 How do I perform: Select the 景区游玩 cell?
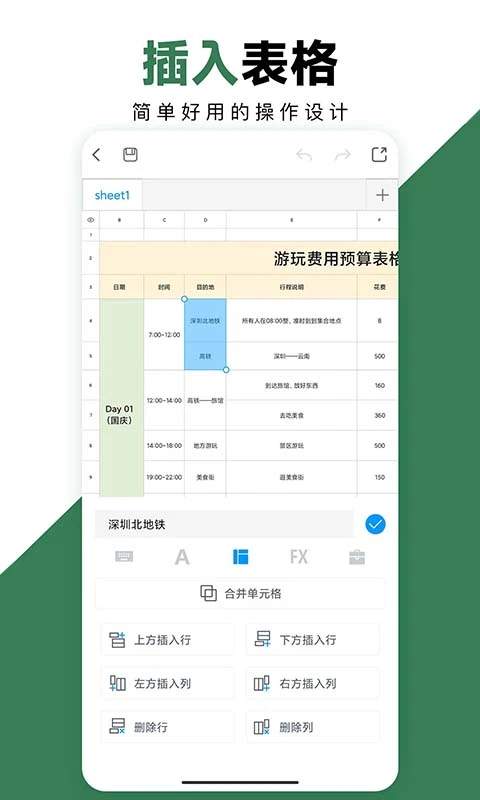click(x=291, y=445)
